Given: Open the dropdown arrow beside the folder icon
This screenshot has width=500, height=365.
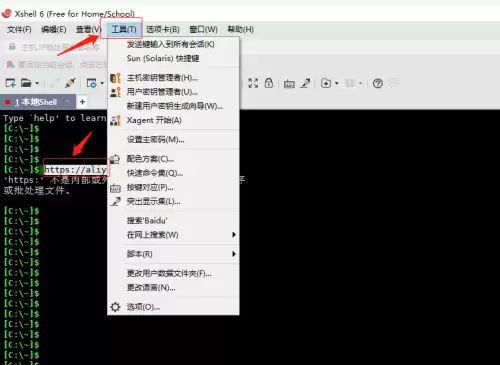Looking at the screenshot, I should click(37, 83).
